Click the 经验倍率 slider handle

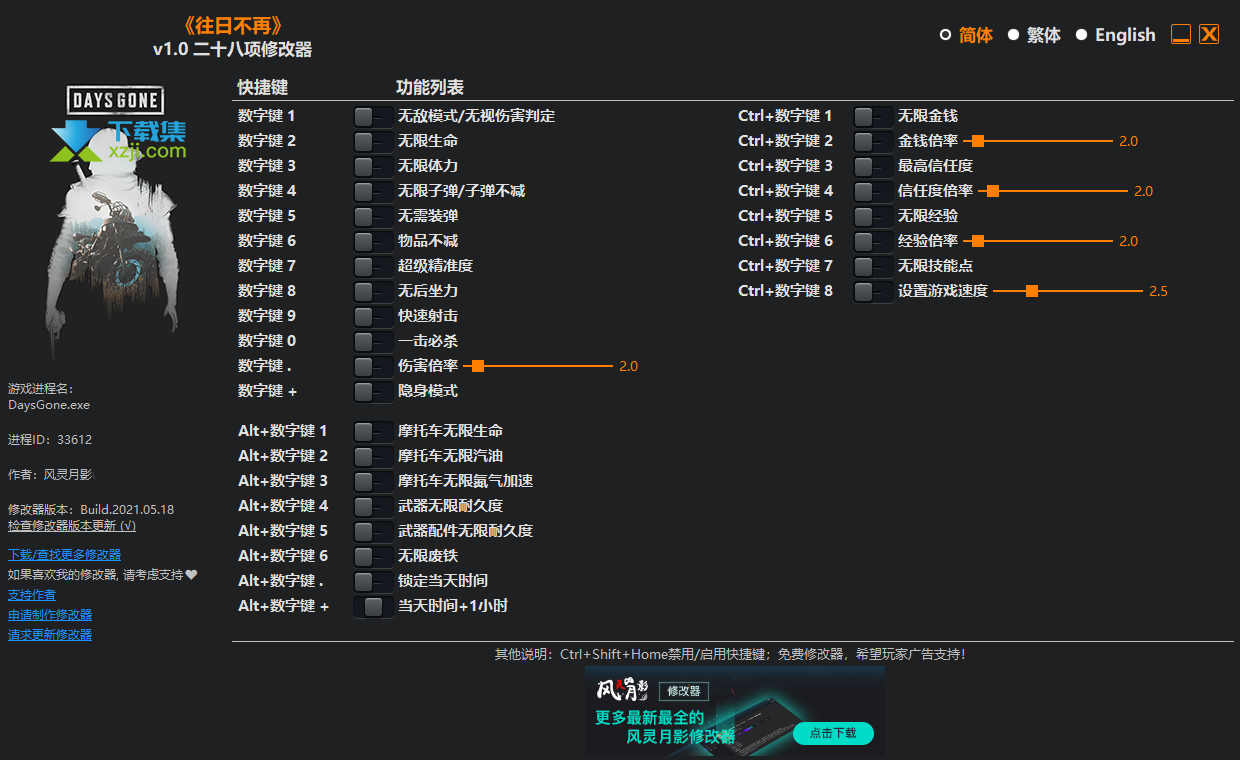(978, 241)
